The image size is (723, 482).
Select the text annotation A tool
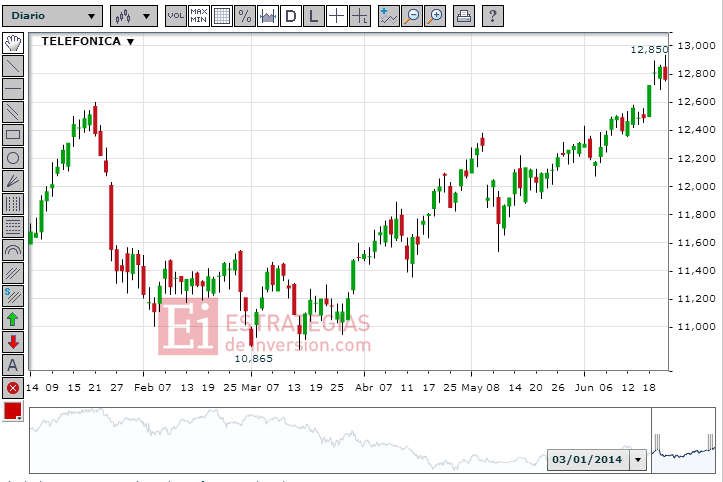tap(13, 365)
